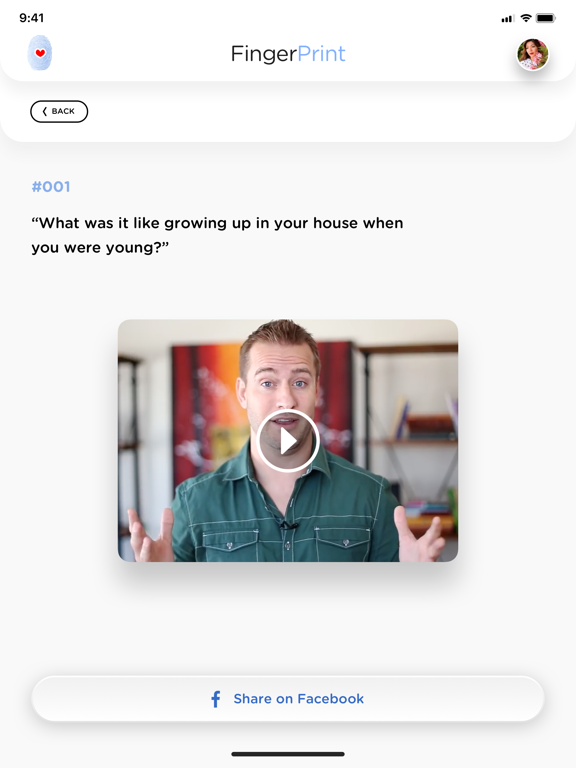Tap the Wi-Fi status icon
The image size is (576, 768).
click(526, 18)
